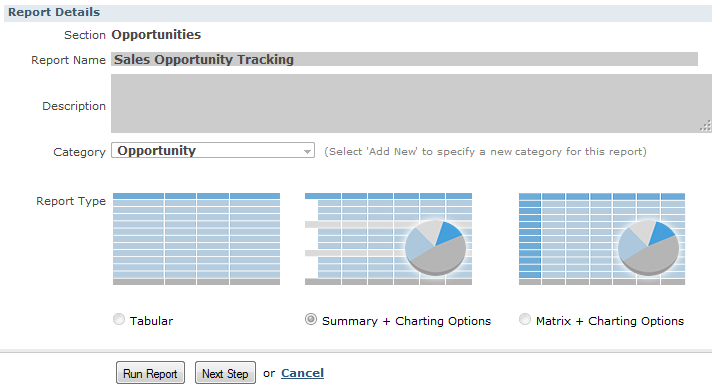
Task: Click the Summary + Charting Options label
Action: pos(406,321)
